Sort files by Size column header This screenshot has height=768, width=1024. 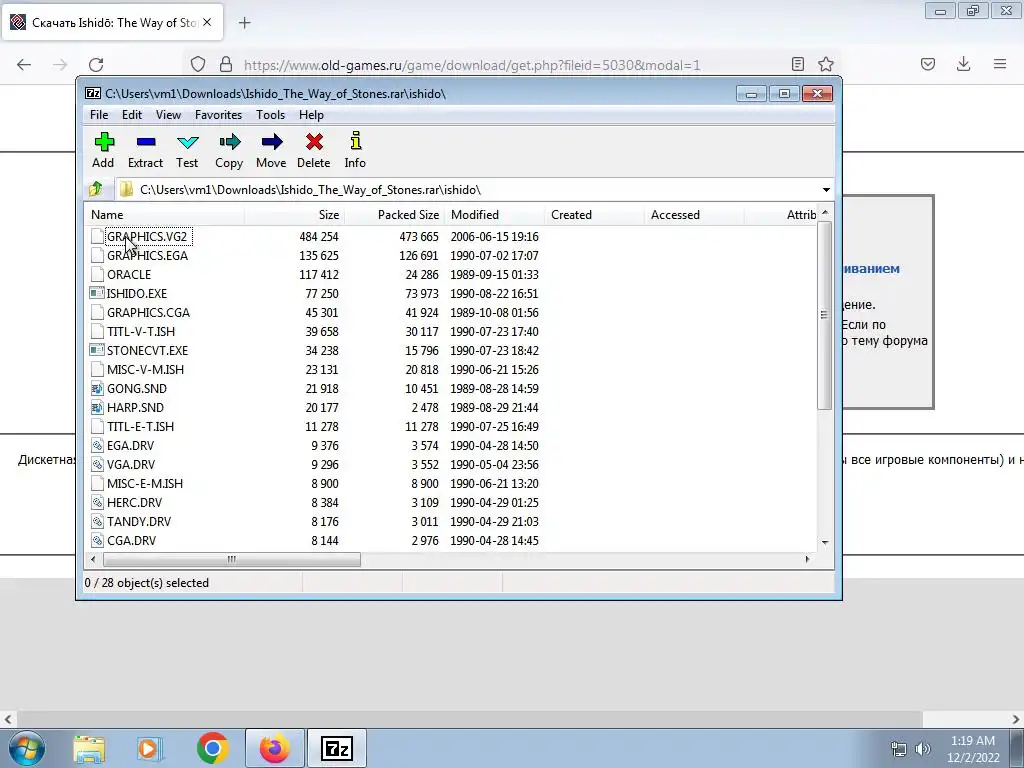[295, 215]
